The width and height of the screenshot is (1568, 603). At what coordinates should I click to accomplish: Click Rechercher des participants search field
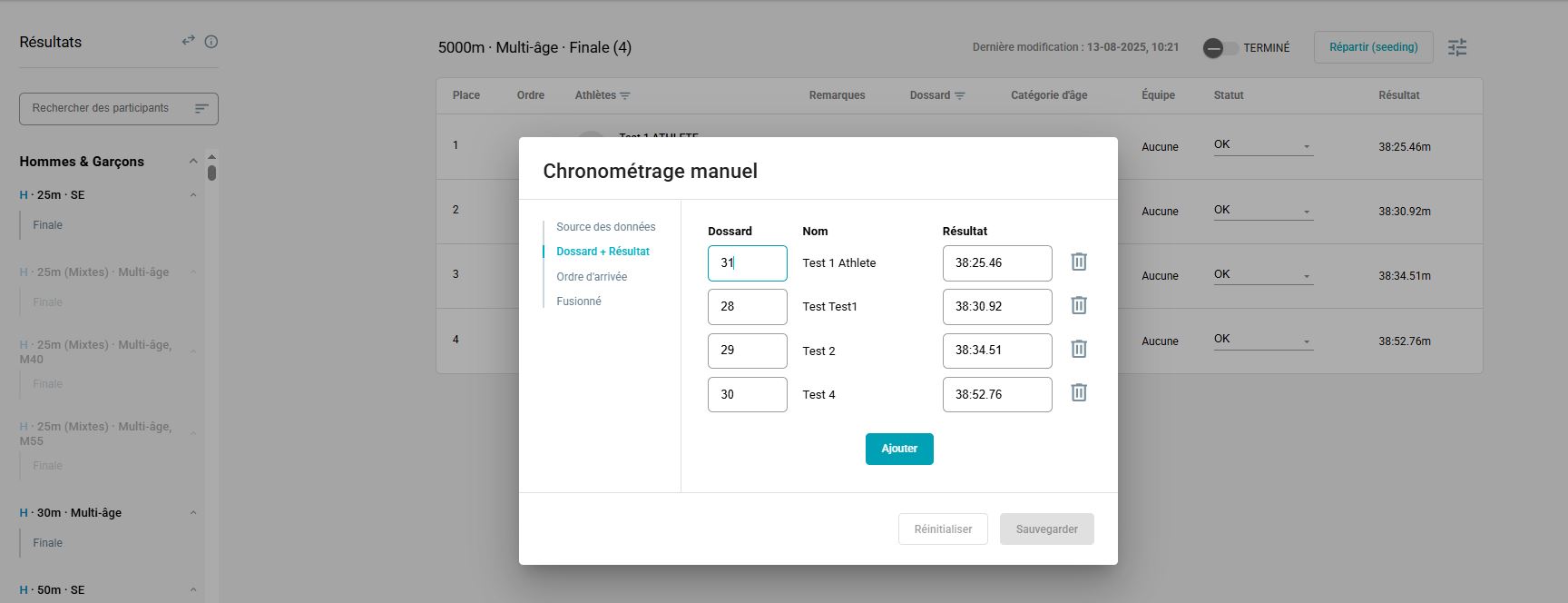click(x=119, y=109)
